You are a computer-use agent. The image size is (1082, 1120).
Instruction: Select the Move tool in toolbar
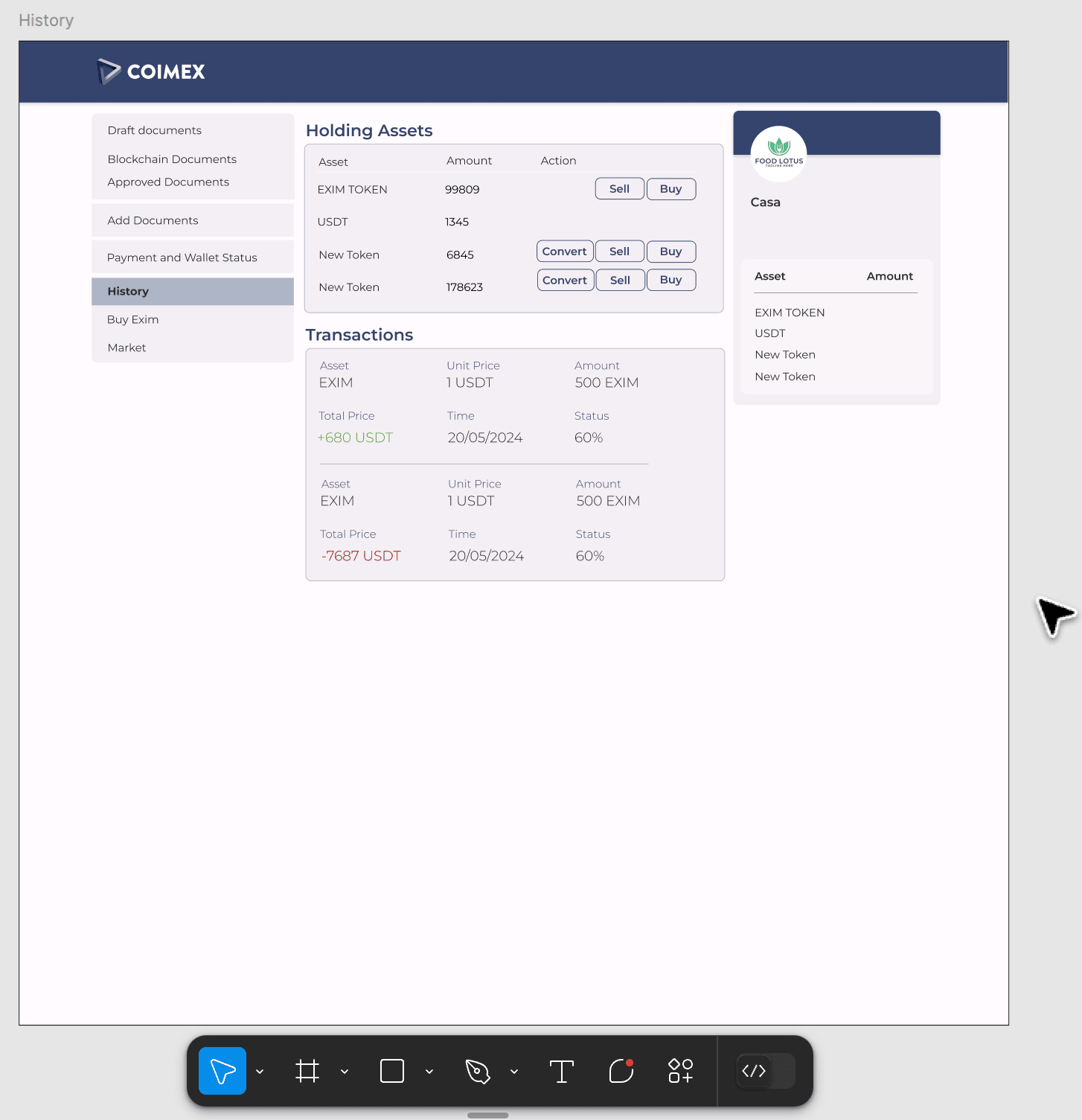click(x=222, y=1071)
